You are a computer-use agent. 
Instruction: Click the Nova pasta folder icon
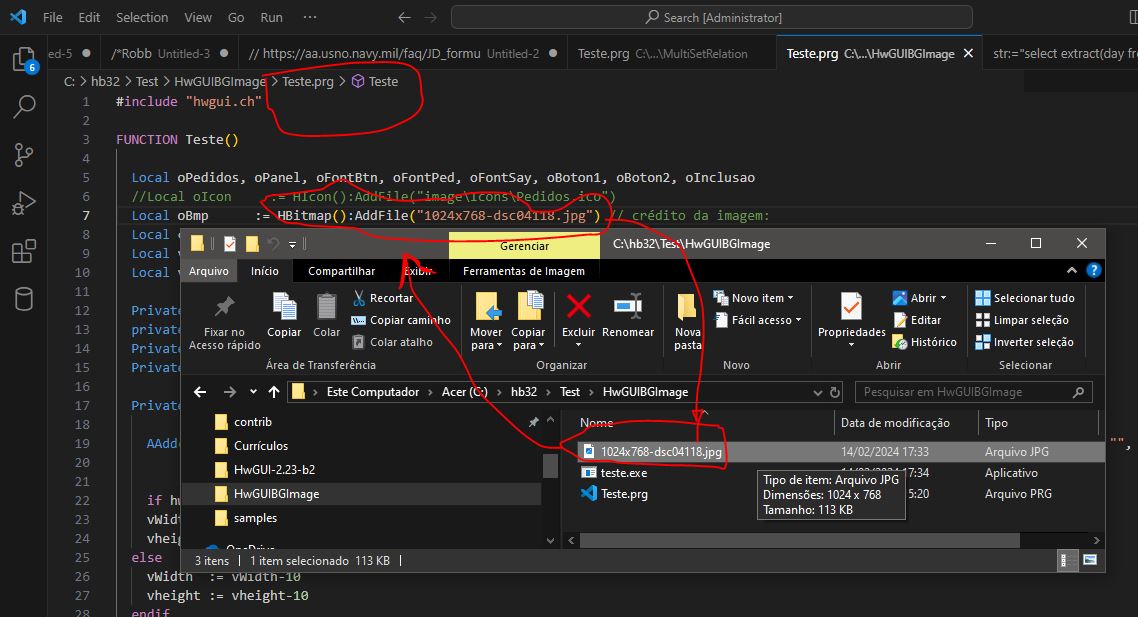pos(688,306)
